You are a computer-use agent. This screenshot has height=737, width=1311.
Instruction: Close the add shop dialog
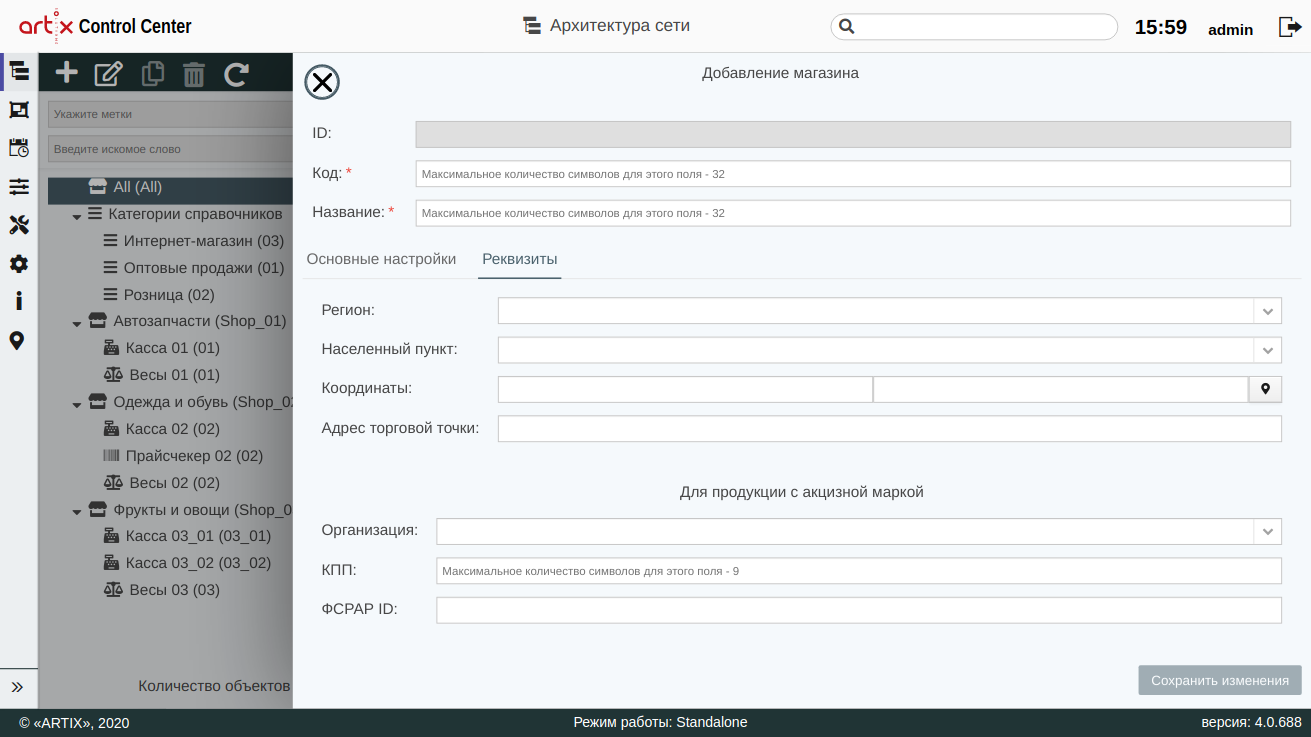click(x=322, y=83)
